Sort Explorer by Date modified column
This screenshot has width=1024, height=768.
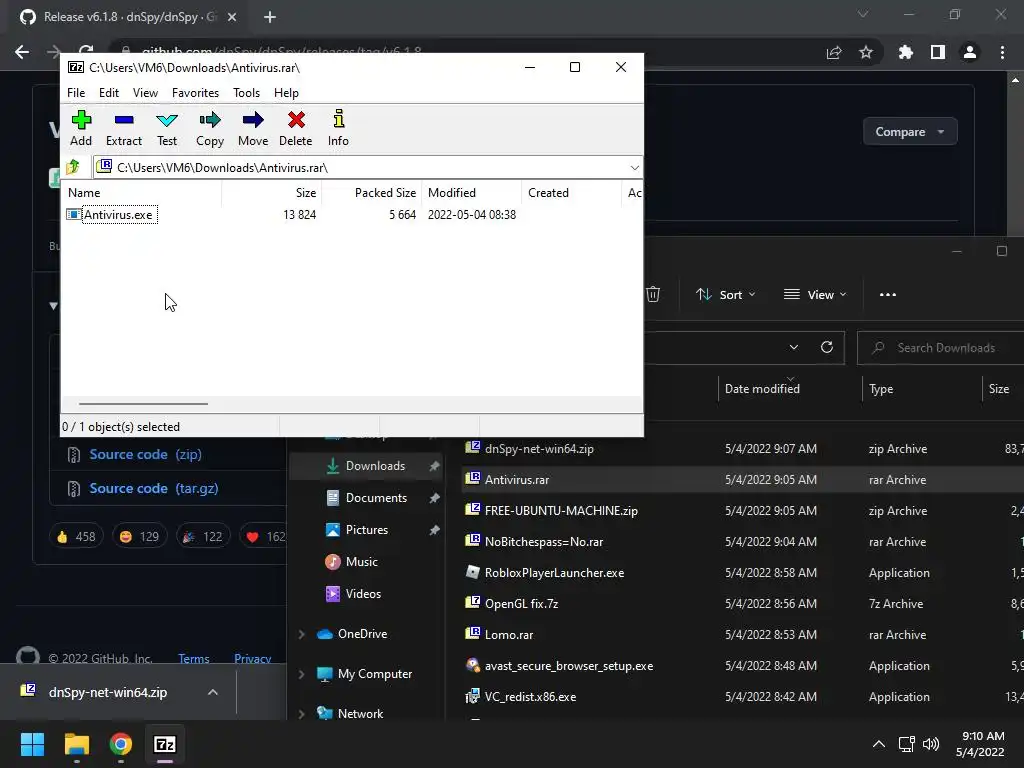[x=762, y=389]
